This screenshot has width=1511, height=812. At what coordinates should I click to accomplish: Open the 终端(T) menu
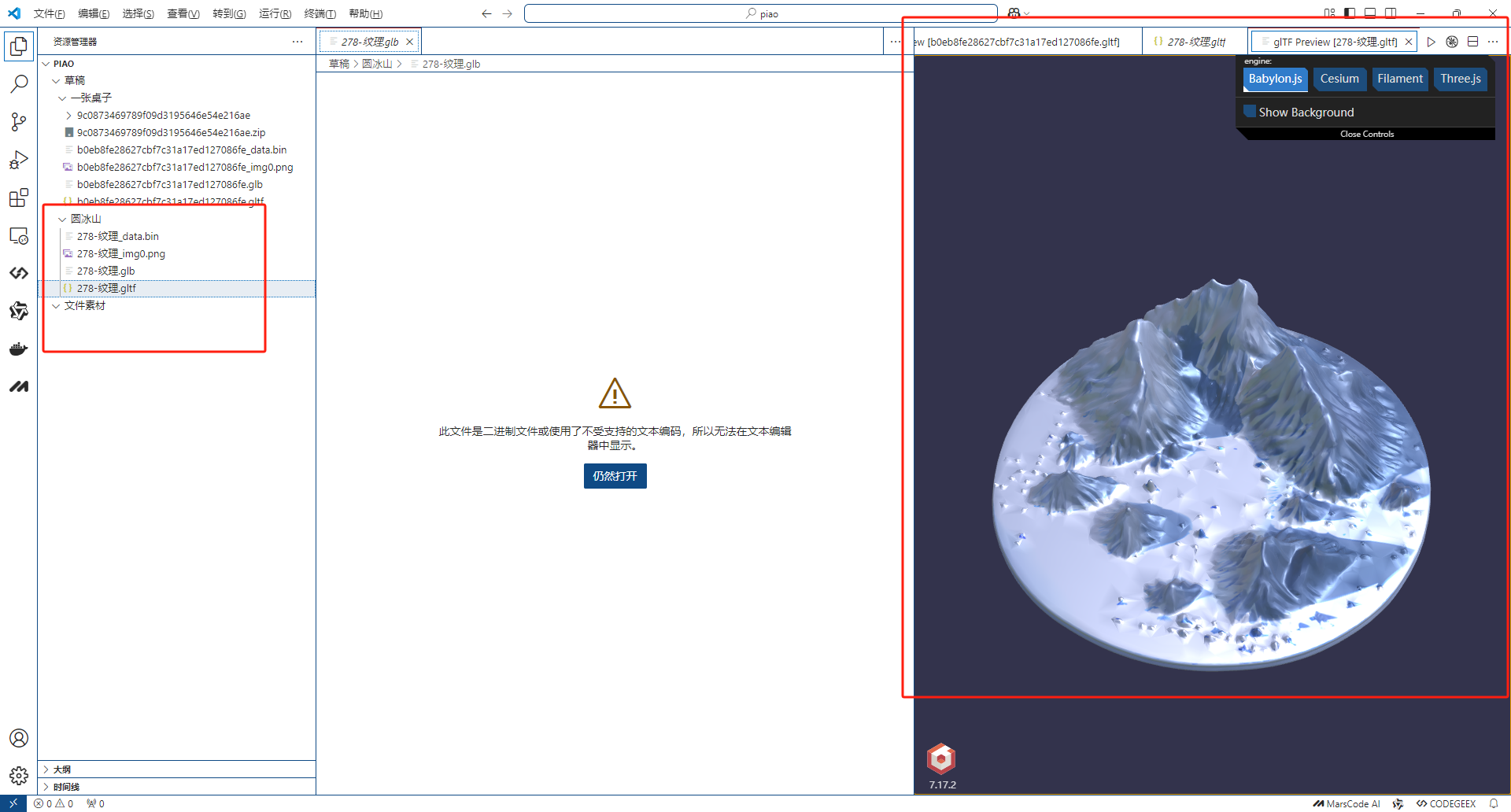click(320, 13)
